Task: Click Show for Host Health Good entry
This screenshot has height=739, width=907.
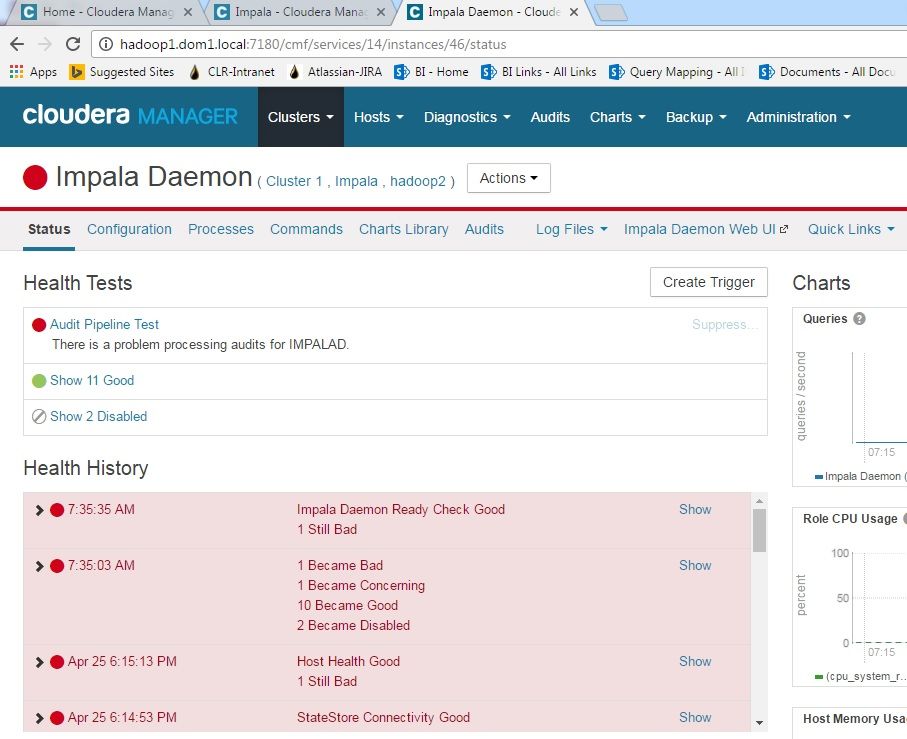Action: (x=695, y=662)
